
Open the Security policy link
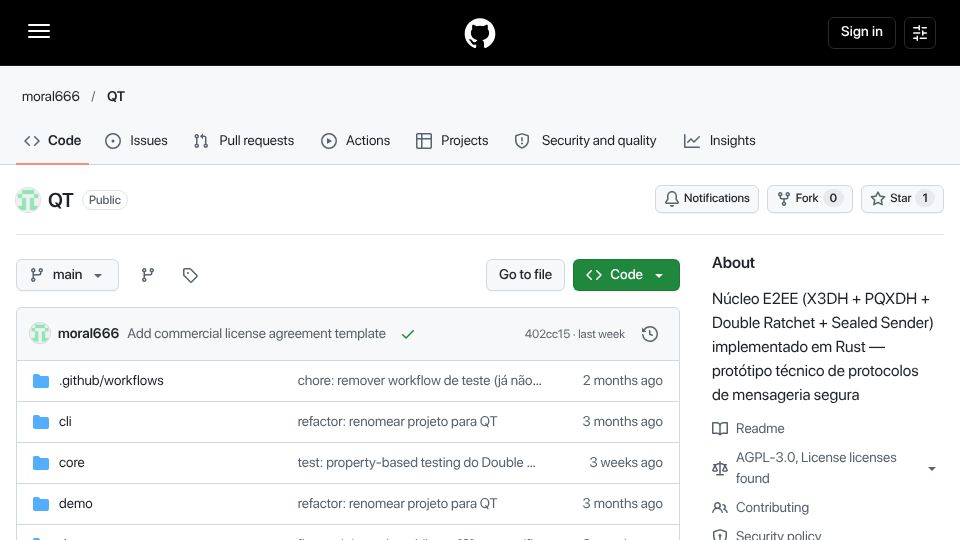coord(767,534)
